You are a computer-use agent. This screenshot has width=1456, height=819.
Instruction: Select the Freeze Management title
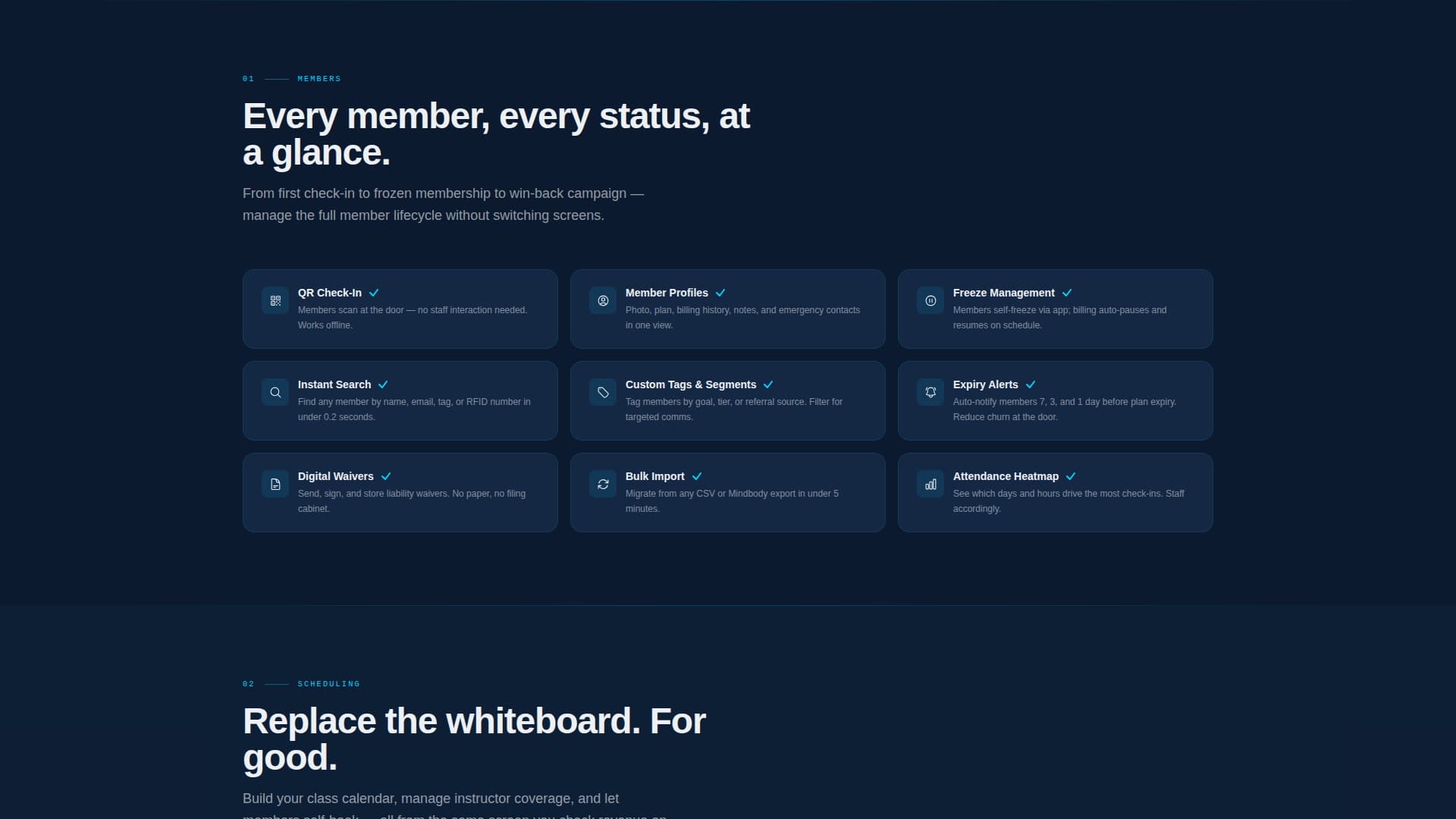[x=1003, y=293]
